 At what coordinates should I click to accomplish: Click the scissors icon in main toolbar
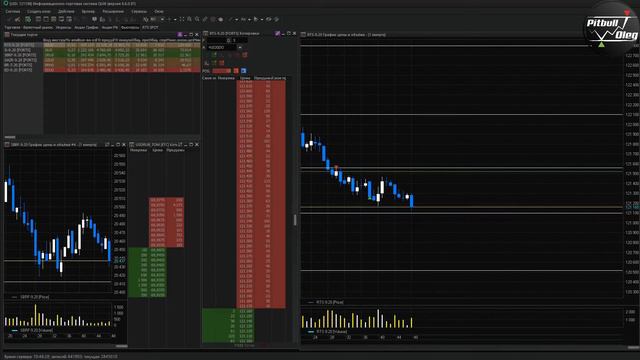[x=18, y=19]
